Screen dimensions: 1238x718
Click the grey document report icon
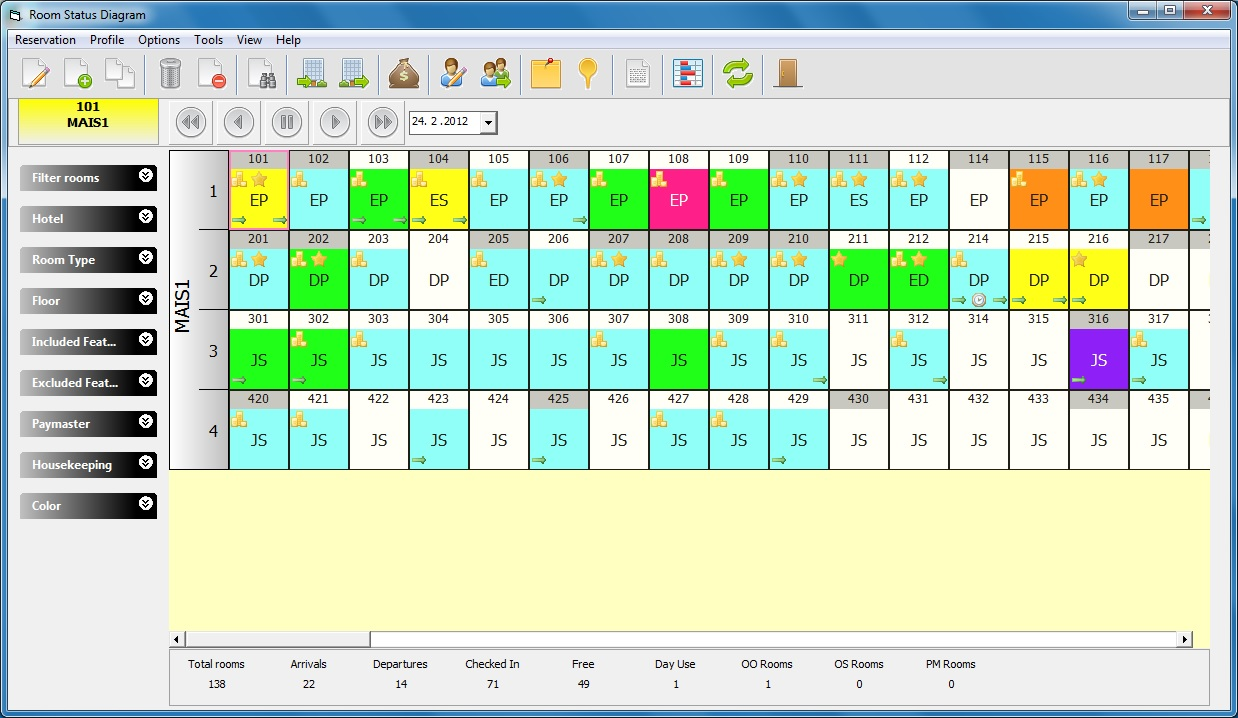[637, 74]
